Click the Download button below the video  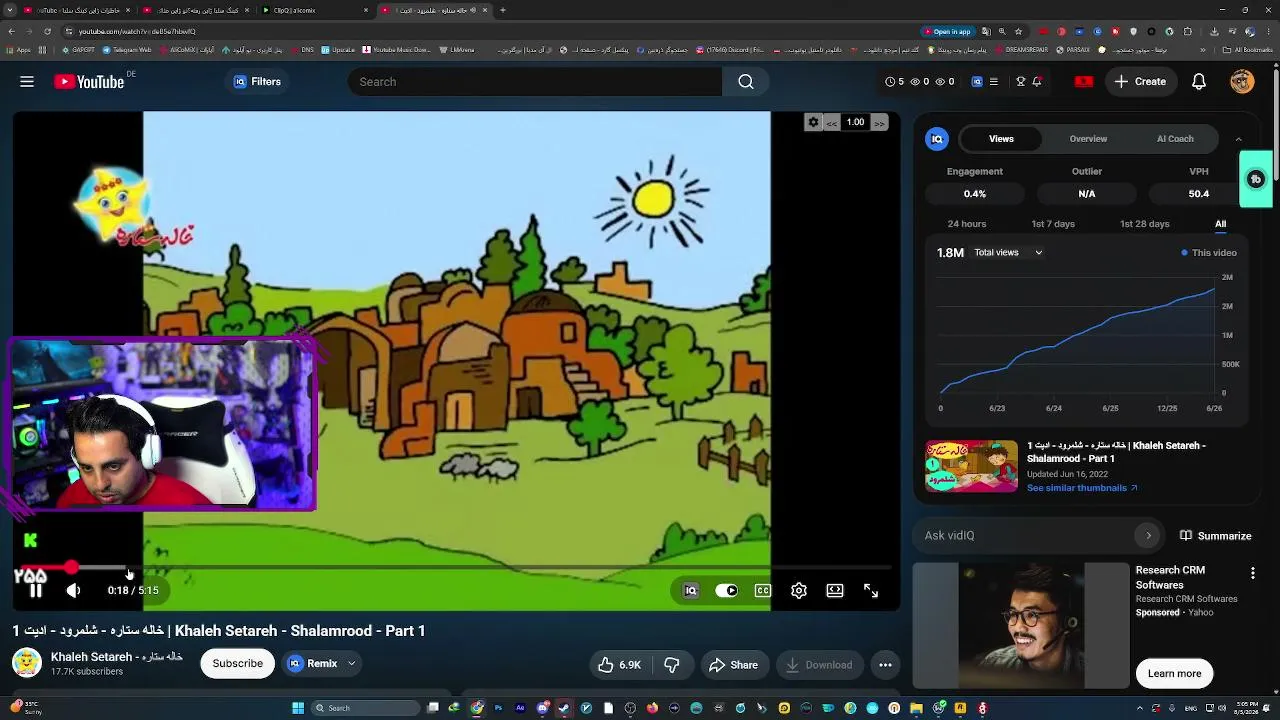(x=819, y=665)
